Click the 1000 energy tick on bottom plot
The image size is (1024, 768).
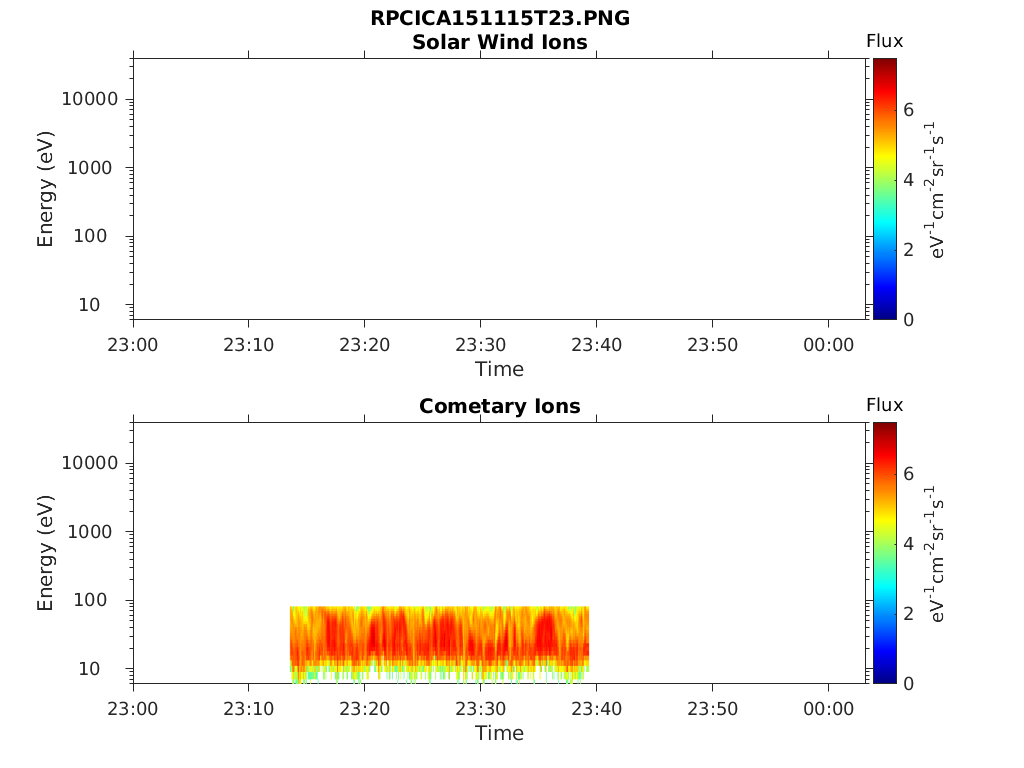click(x=90, y=532)
